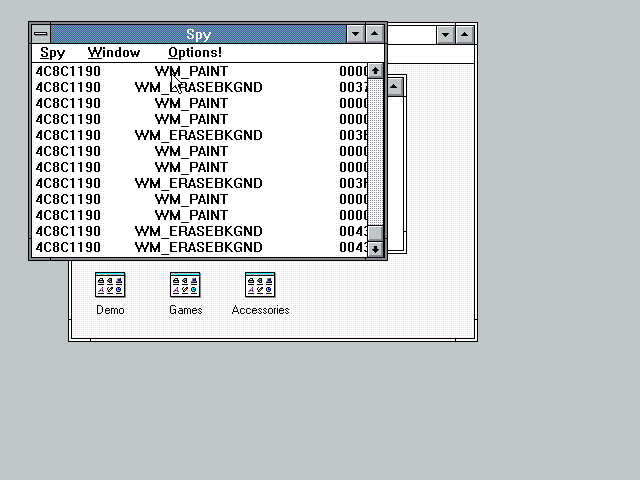640x480 pixels.
Task: Minimize the Spy window
Action: point(355,34)
